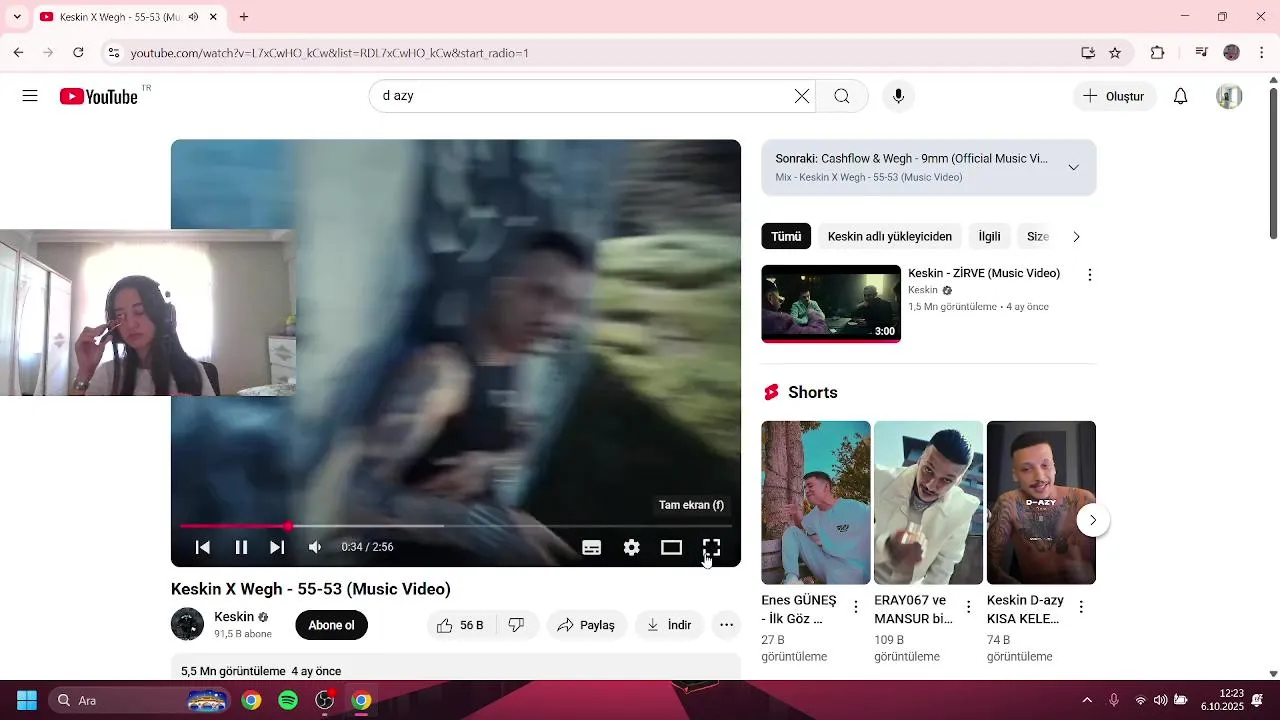
Task: Open the Keskin channel avatar
Action: 187,624
